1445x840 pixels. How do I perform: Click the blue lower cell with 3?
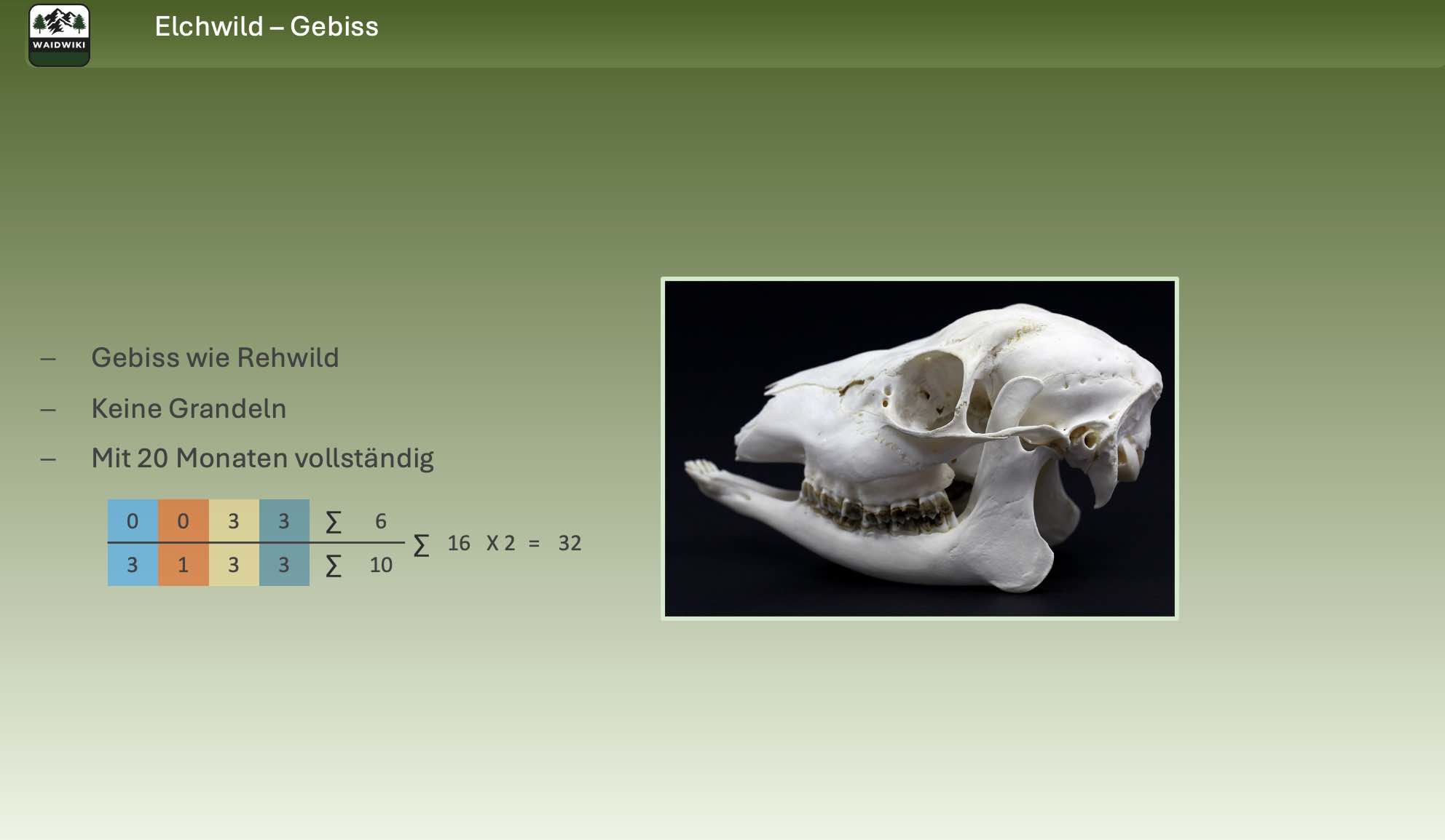[133, 565]
